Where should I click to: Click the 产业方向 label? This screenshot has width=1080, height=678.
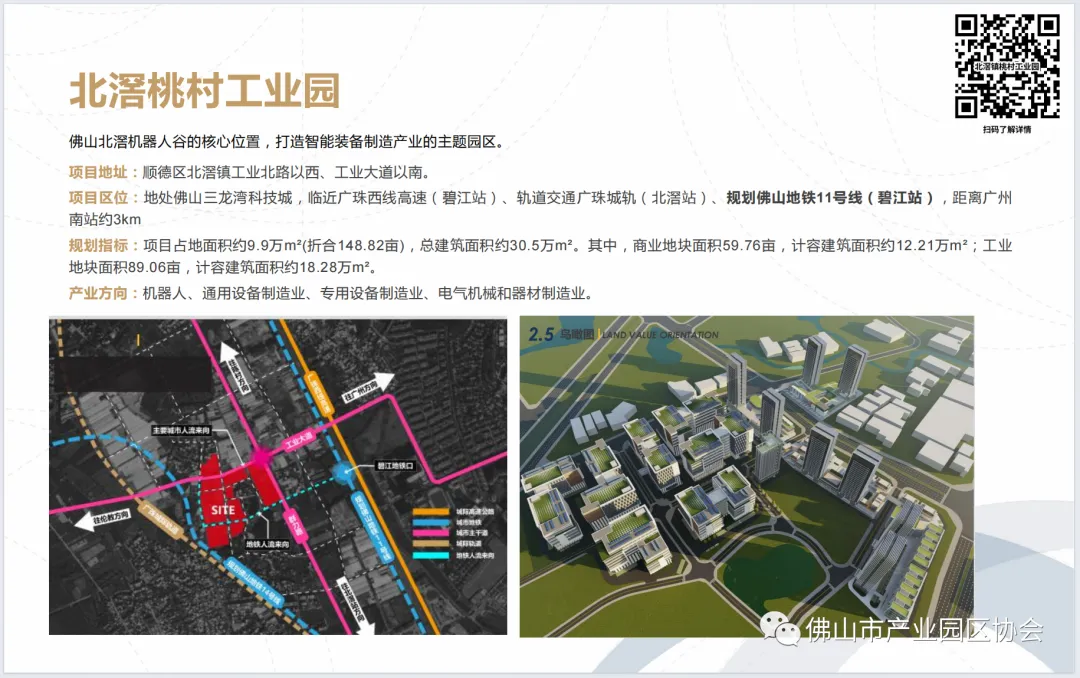[98, 293]
